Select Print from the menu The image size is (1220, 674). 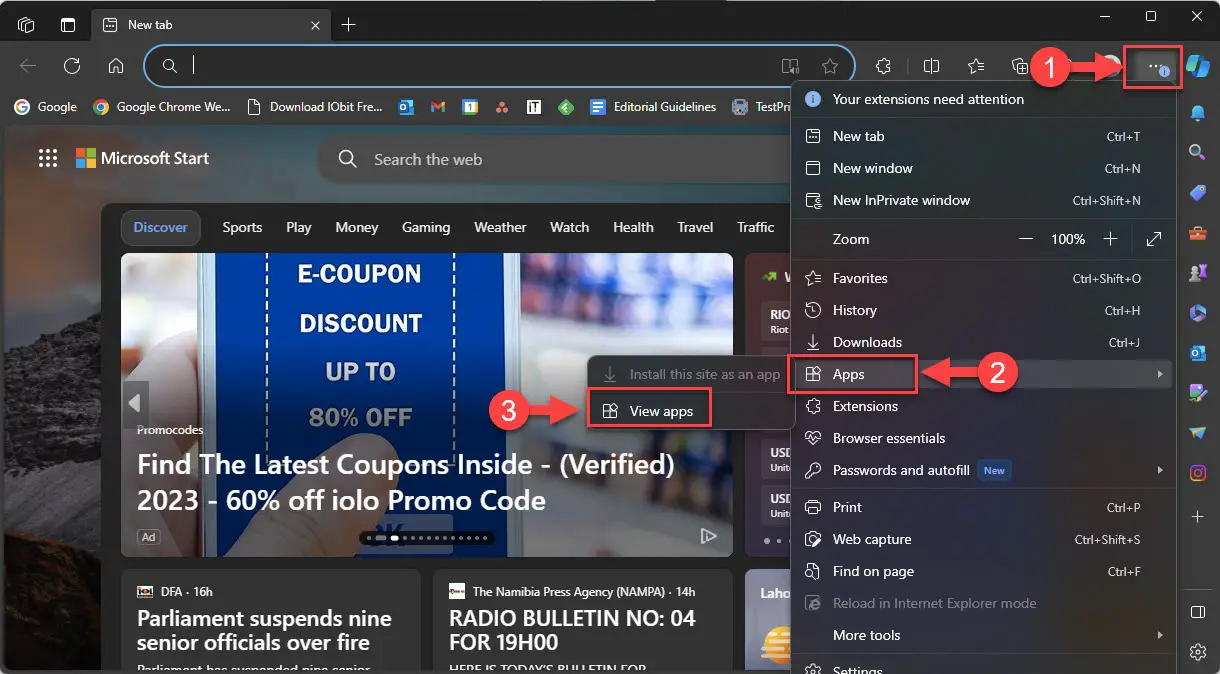(x=982, y=507)
